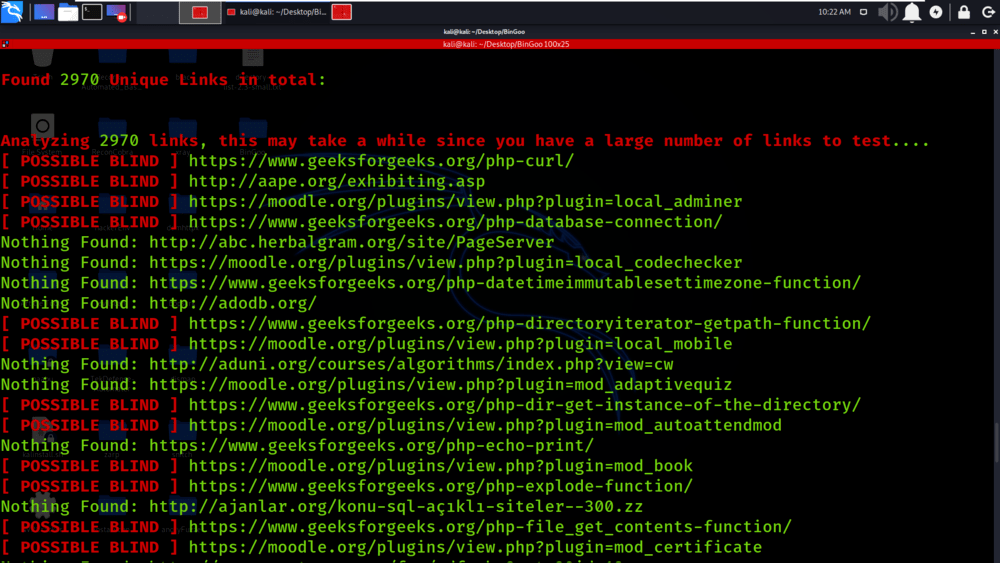Minimize the BinGoo terminal window
The width and height of the screenshot is (1000, 563).
pyautogui.click(x=973, y=32)
